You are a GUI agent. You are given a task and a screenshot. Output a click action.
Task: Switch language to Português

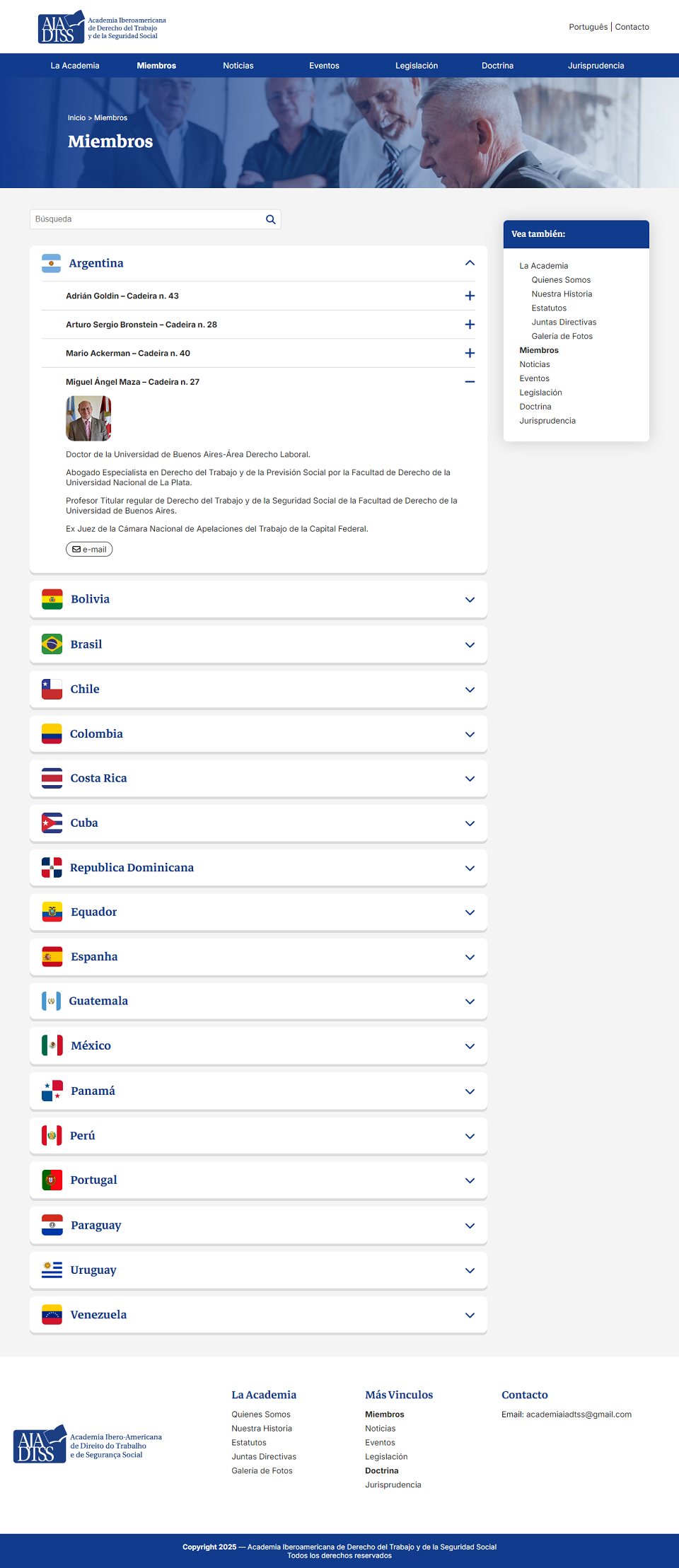pos(588,27)
